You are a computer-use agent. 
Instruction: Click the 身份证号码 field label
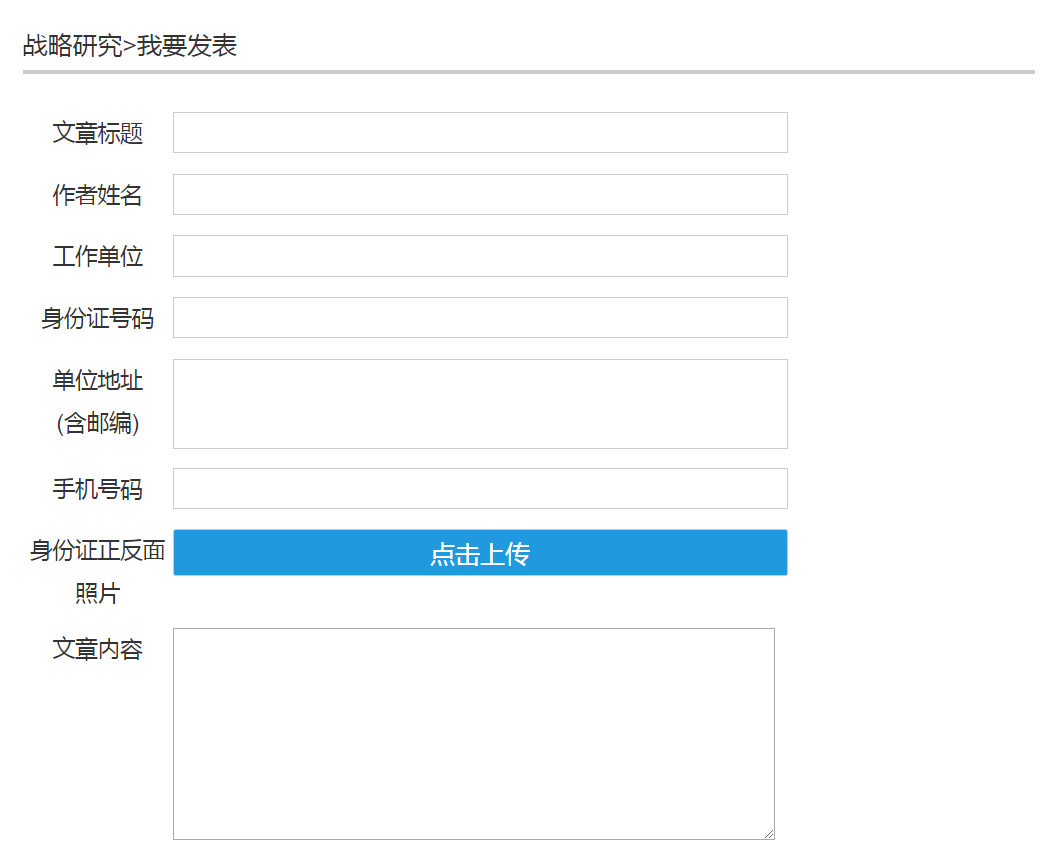[99, 317]
